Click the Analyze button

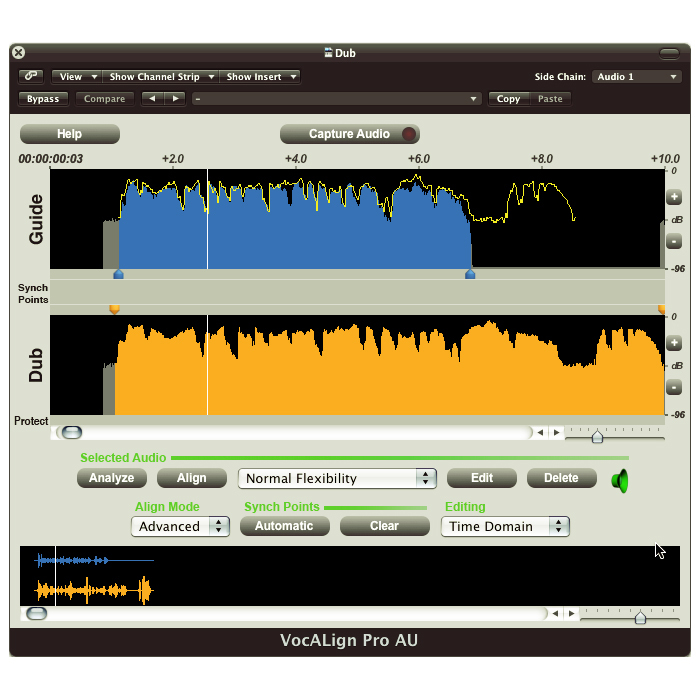112,478
